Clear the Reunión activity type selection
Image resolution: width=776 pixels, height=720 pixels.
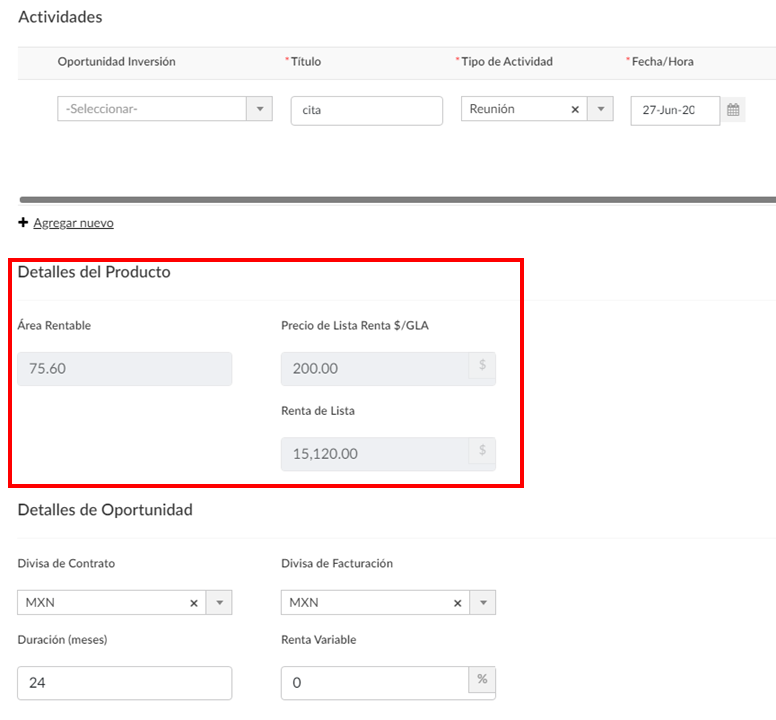click(x=575, y=109)
